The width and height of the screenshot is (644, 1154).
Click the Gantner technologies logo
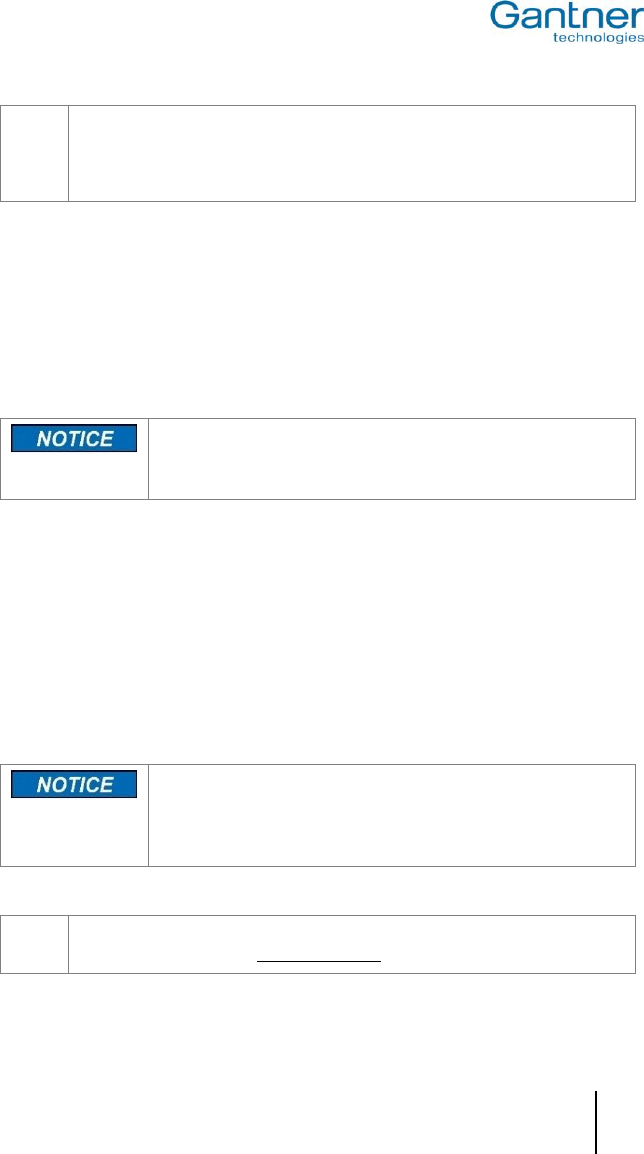[565, 20]
